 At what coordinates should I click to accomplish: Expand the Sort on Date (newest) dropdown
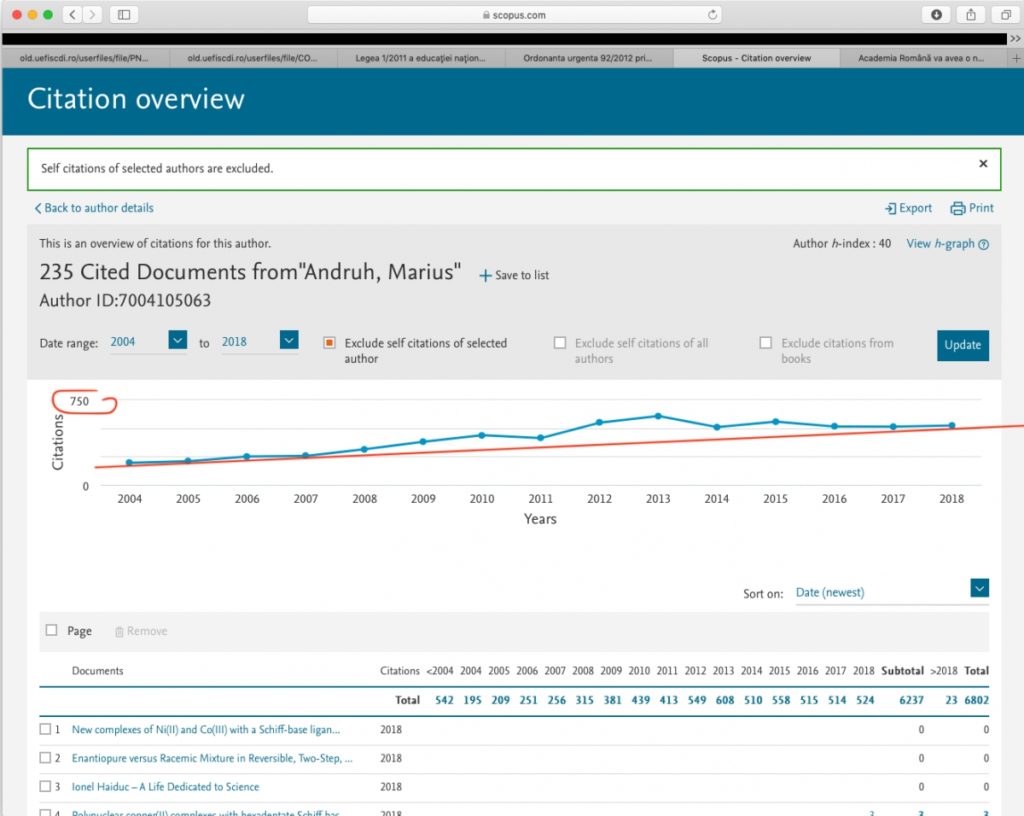979,588
